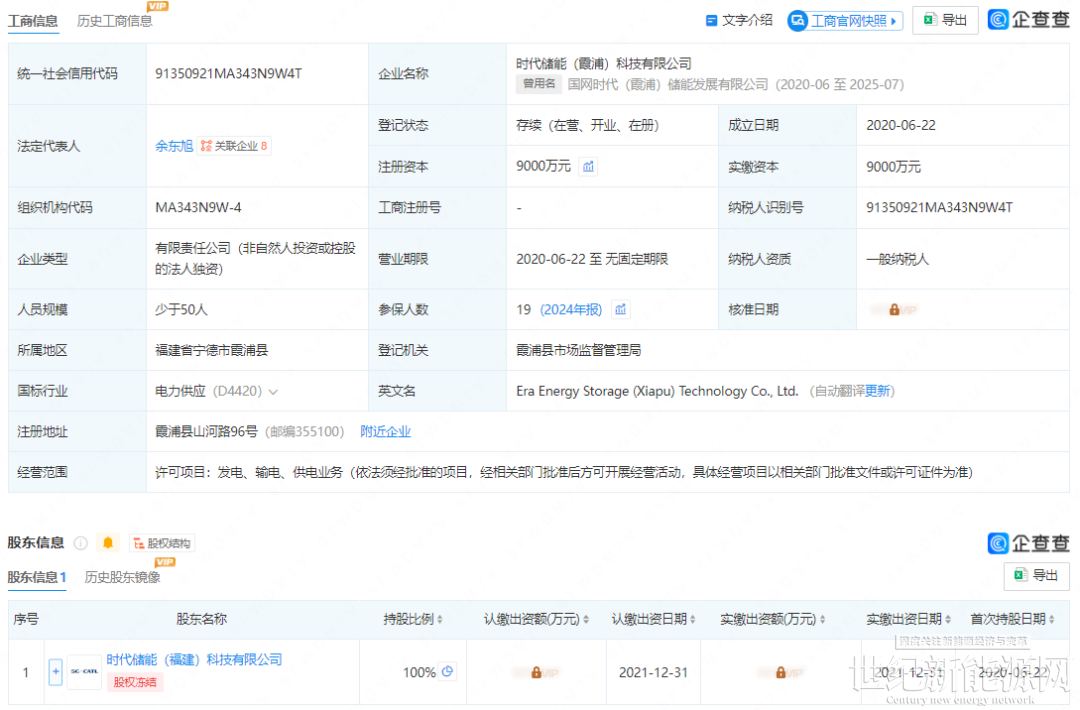Viewport: 1080px width, 710px height.
Task: Click the locked VIP approval date icon
Action: tap(893, 310)
